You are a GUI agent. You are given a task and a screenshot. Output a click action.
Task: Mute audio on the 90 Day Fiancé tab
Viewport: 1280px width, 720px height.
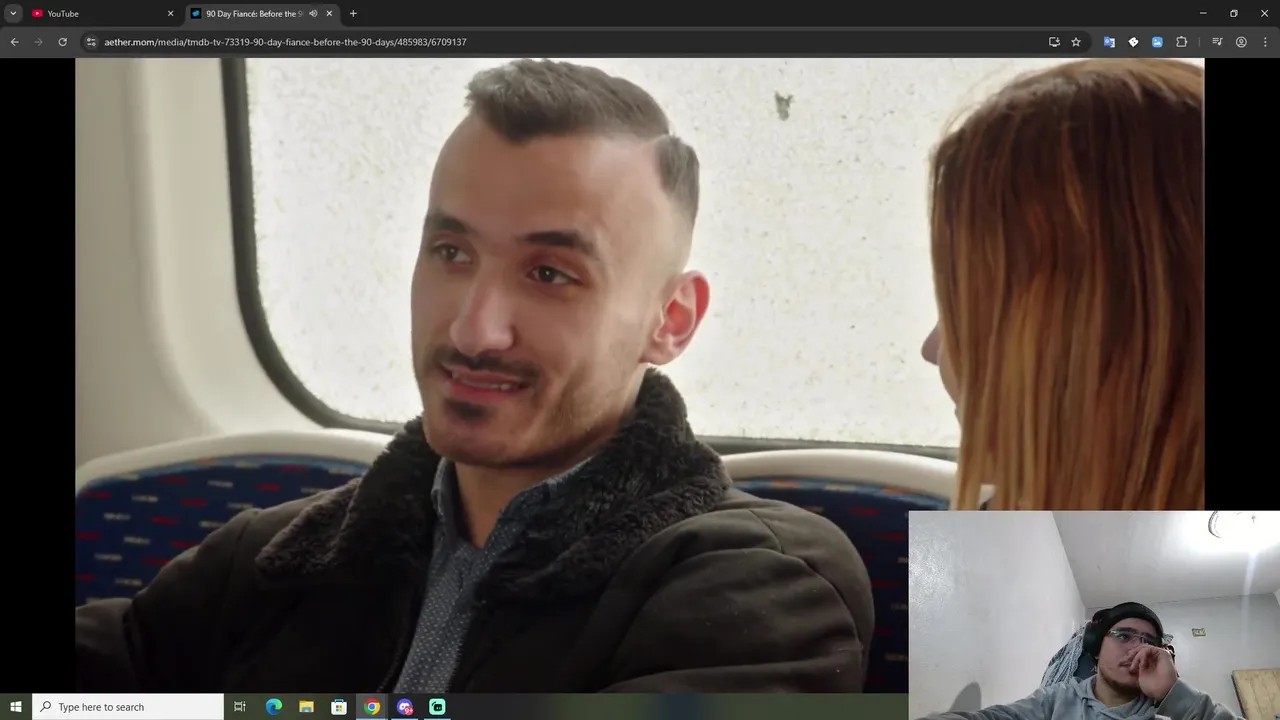click(x=313, y=13)
